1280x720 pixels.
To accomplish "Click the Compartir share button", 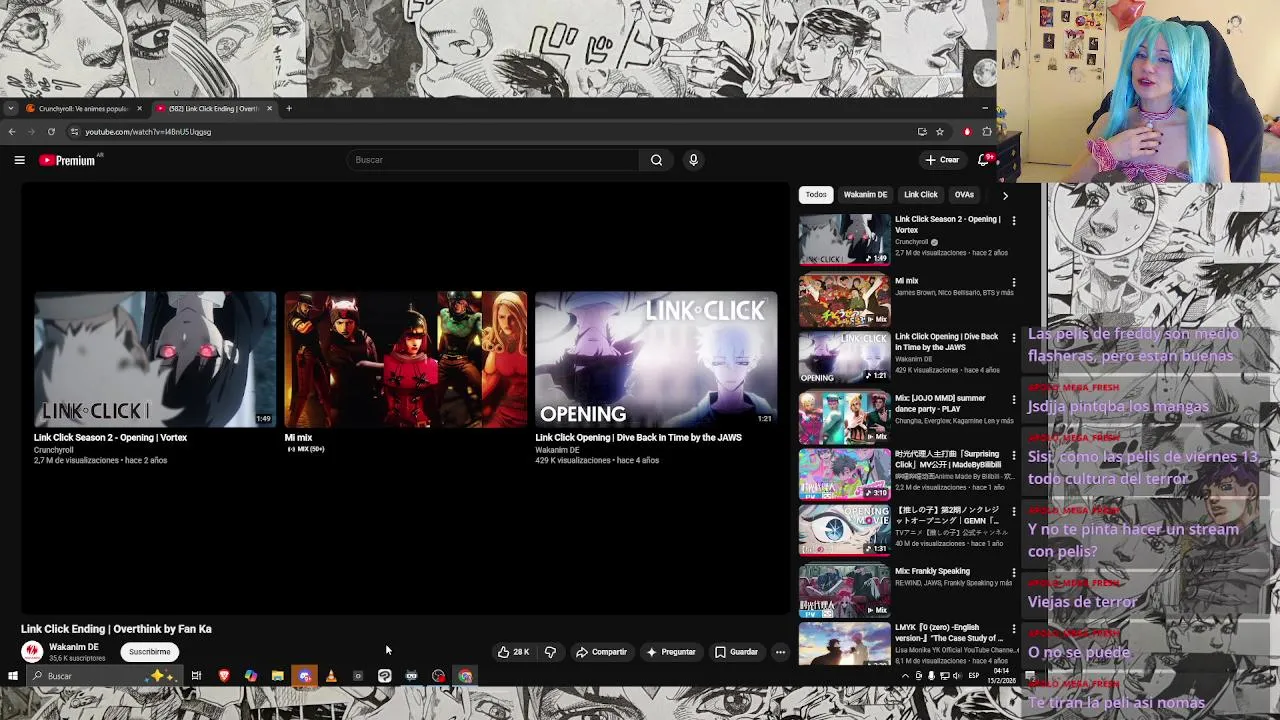I will (601, 652).
